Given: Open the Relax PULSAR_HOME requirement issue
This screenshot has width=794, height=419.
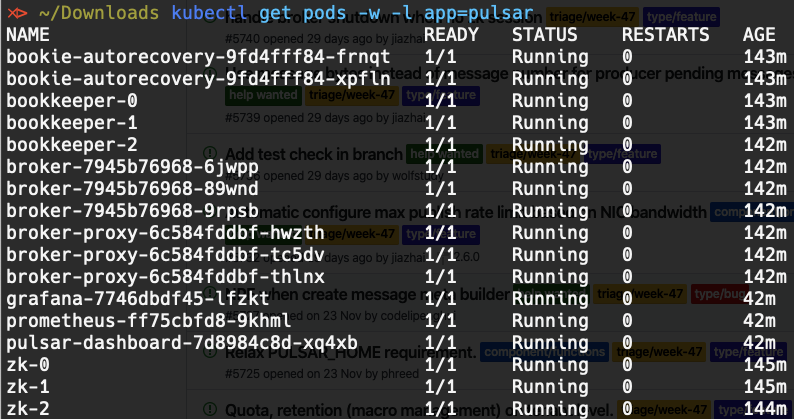Looking at the screenshot, I should point(350,352).
